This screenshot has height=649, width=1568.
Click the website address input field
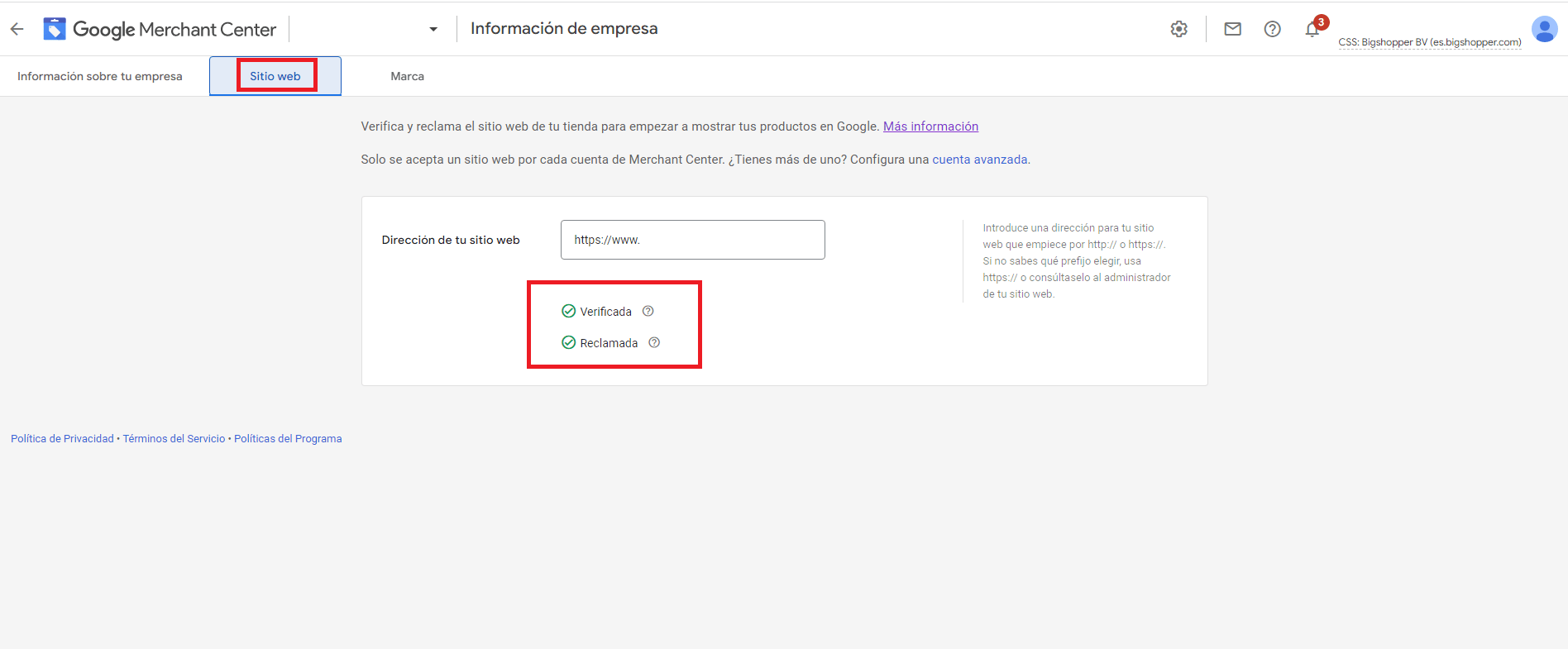point(692,240)
